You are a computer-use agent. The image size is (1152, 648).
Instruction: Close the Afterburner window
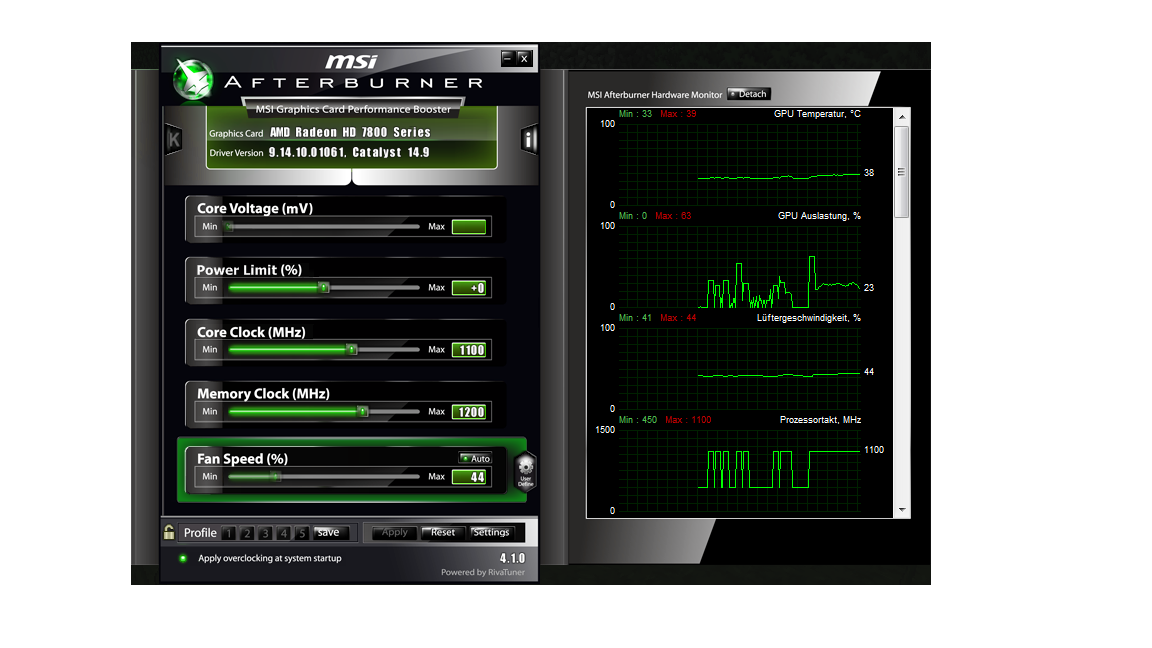(x=524, y=58)
